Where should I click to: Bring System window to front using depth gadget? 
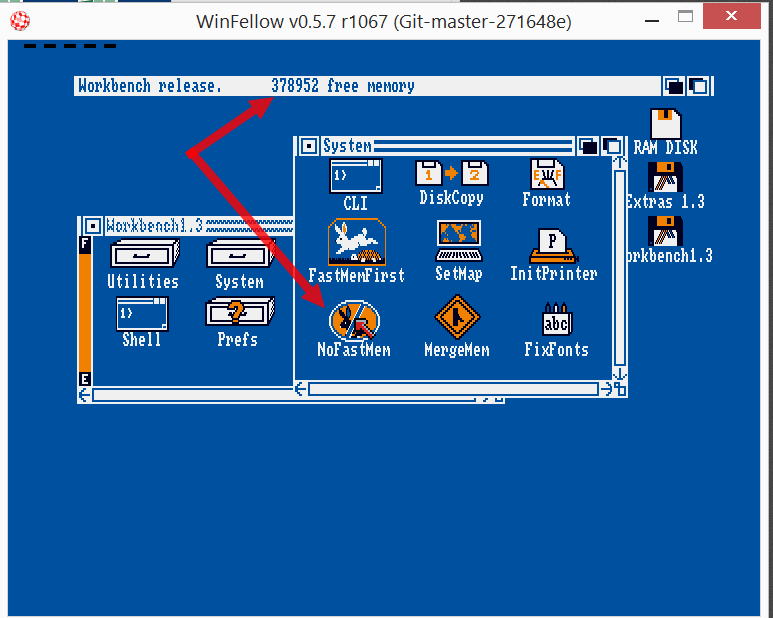pos(613,146)
